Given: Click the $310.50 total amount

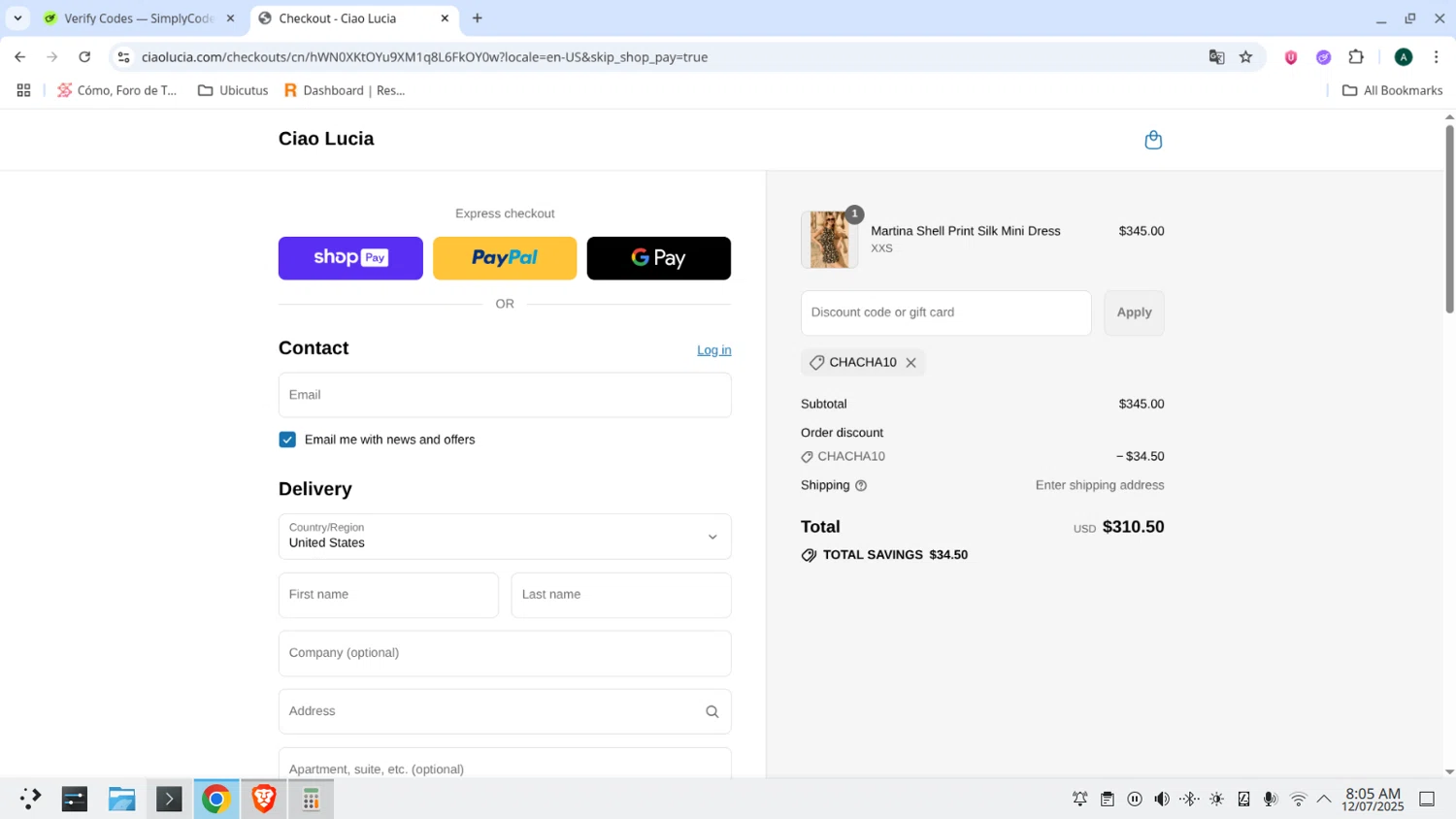Looking at the screenshot, I should (x=1133, y=527).
